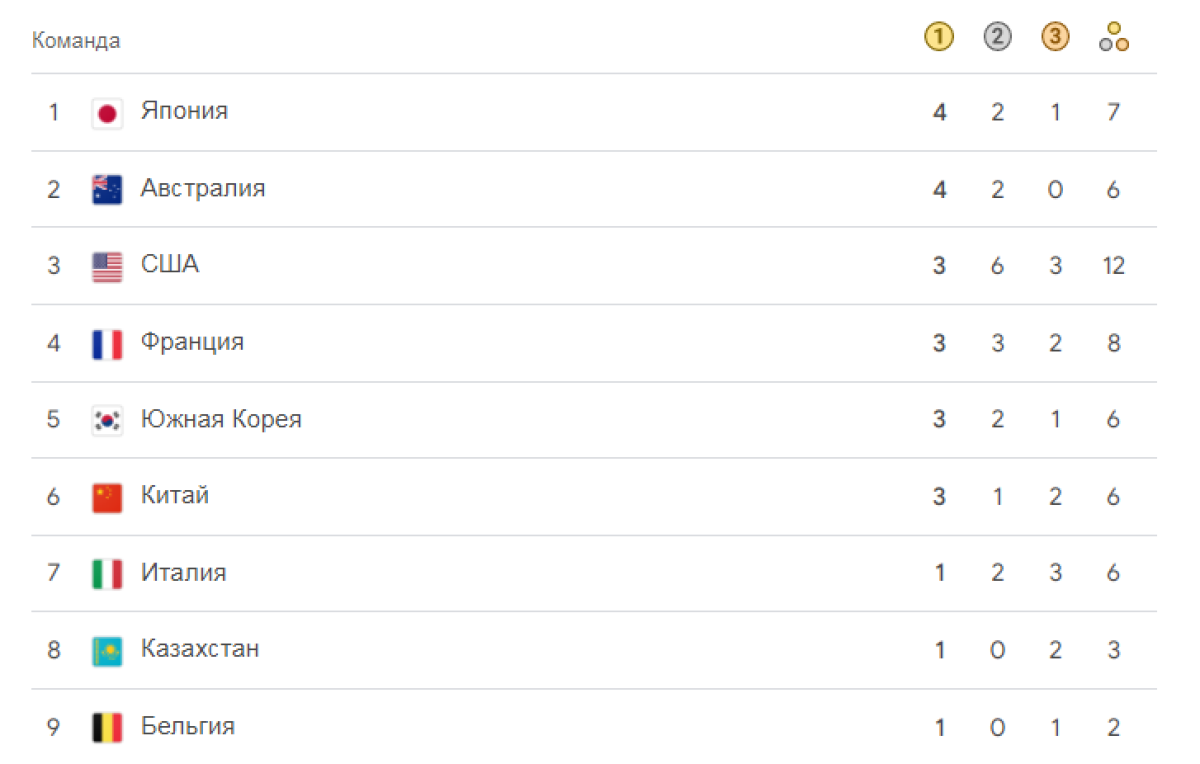Select the Южная Корея team name
Viewport: 1200px width, 764px height.
click(x=221, y=418)
